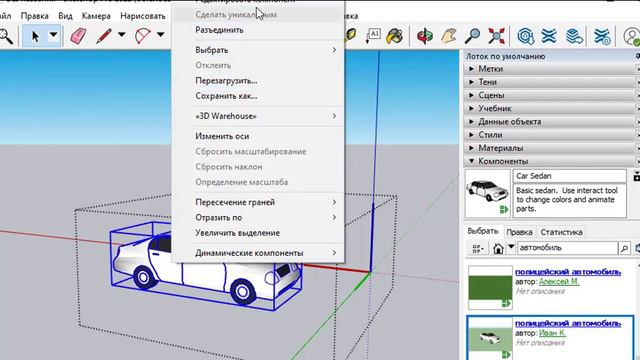Open the Pencil tool dropdown arrow
The height and width of the screenshot is (360, 640).
pyautogui.click(x=122, y=35)
